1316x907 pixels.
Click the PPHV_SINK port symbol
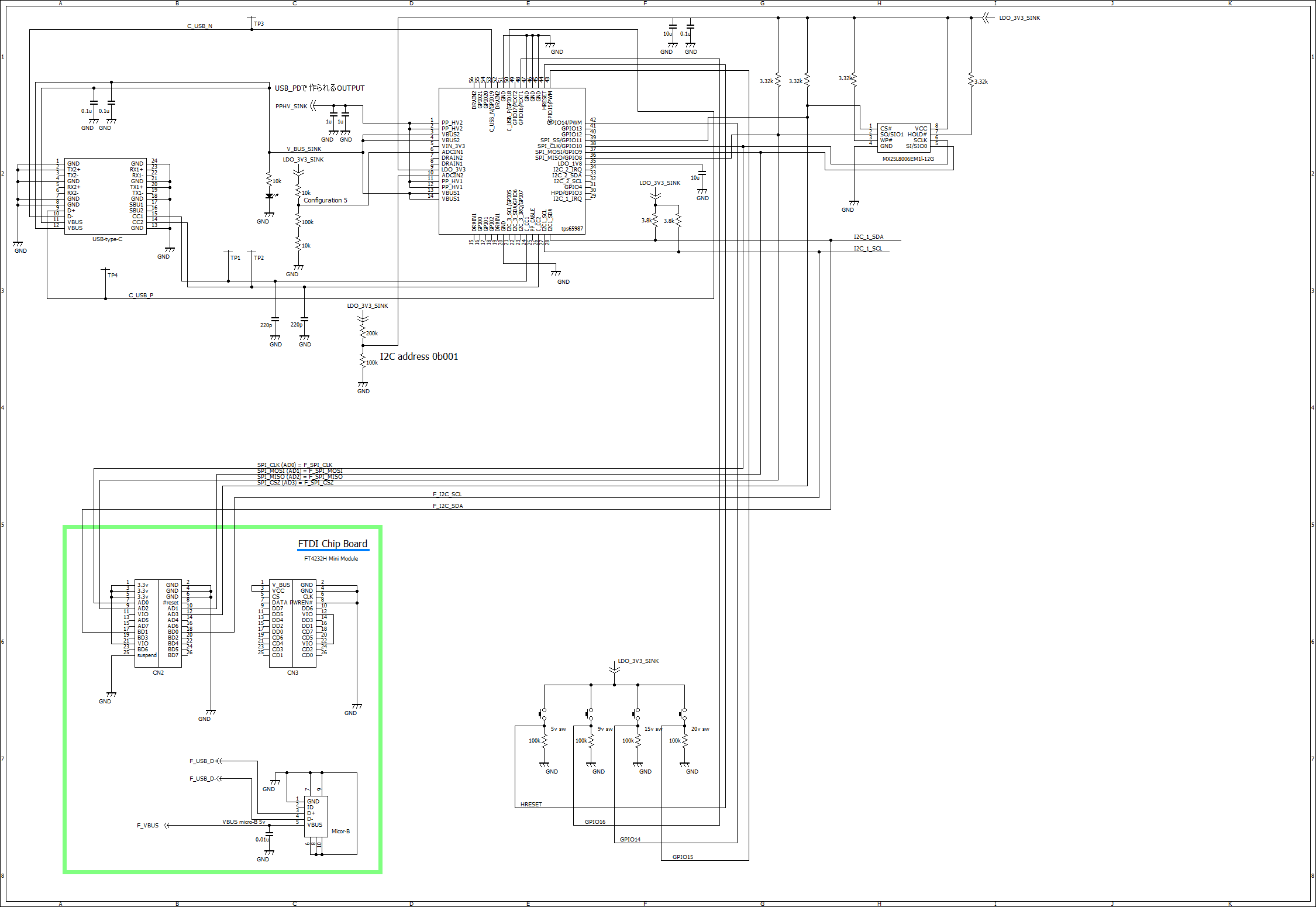pyautogui.click(x=314, y=106)
